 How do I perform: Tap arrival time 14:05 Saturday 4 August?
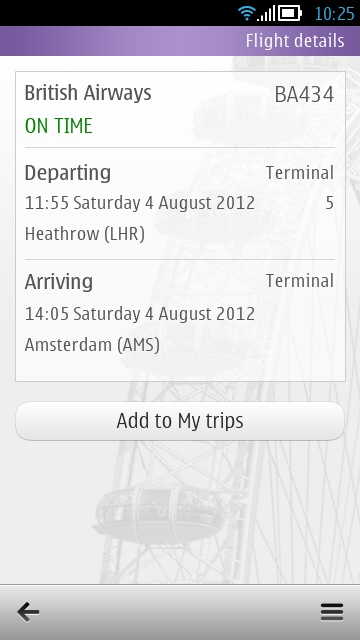click(x=140, y=314)
